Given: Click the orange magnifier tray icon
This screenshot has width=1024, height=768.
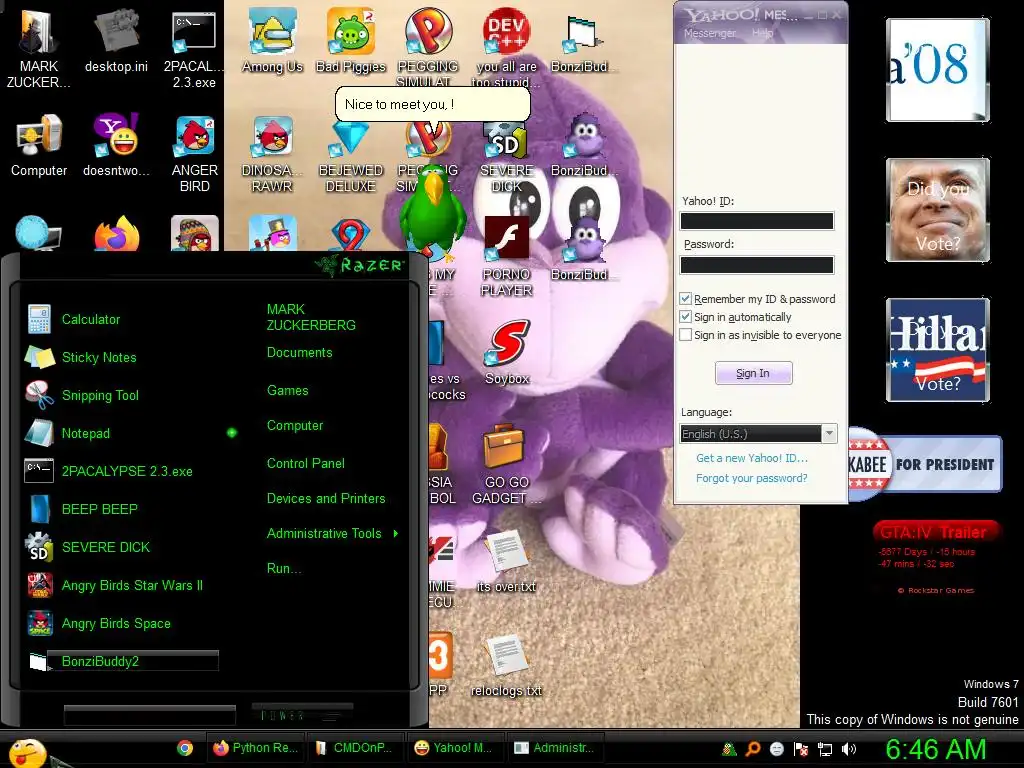Looking at the screenshot, I should point(752,749).
